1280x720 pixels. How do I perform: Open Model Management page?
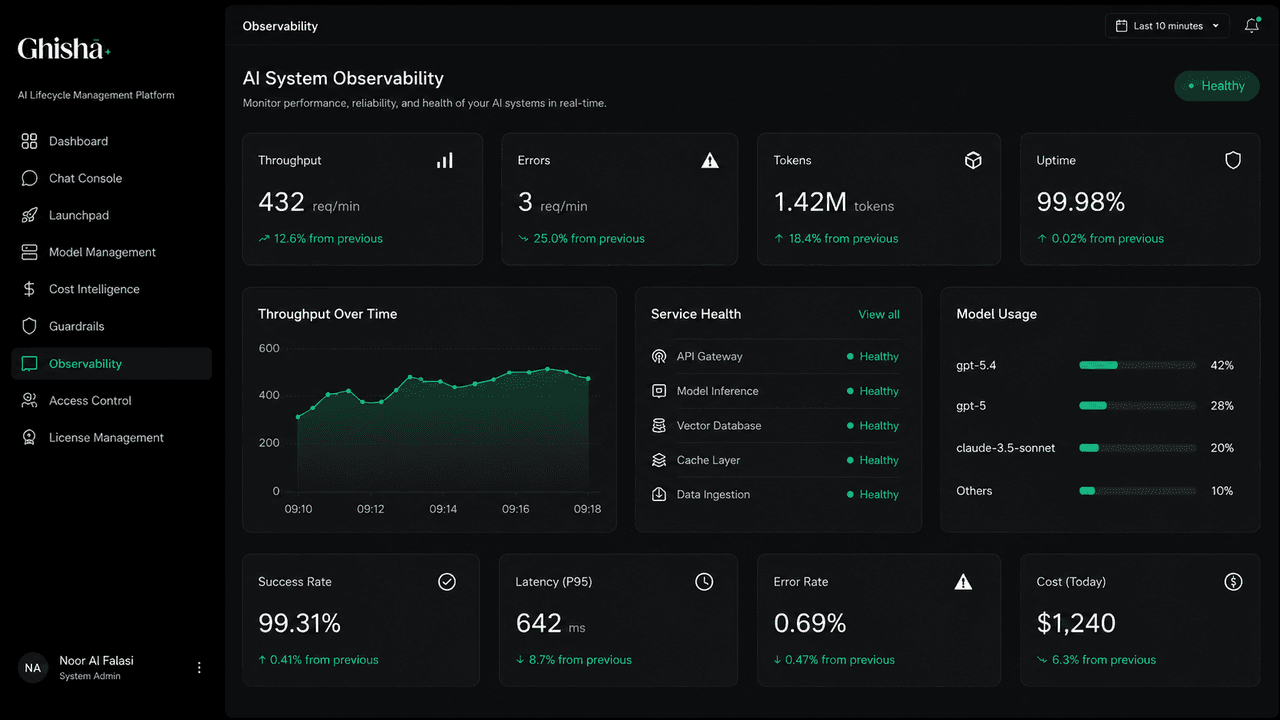pyautogui.click(x=111, y=252)
